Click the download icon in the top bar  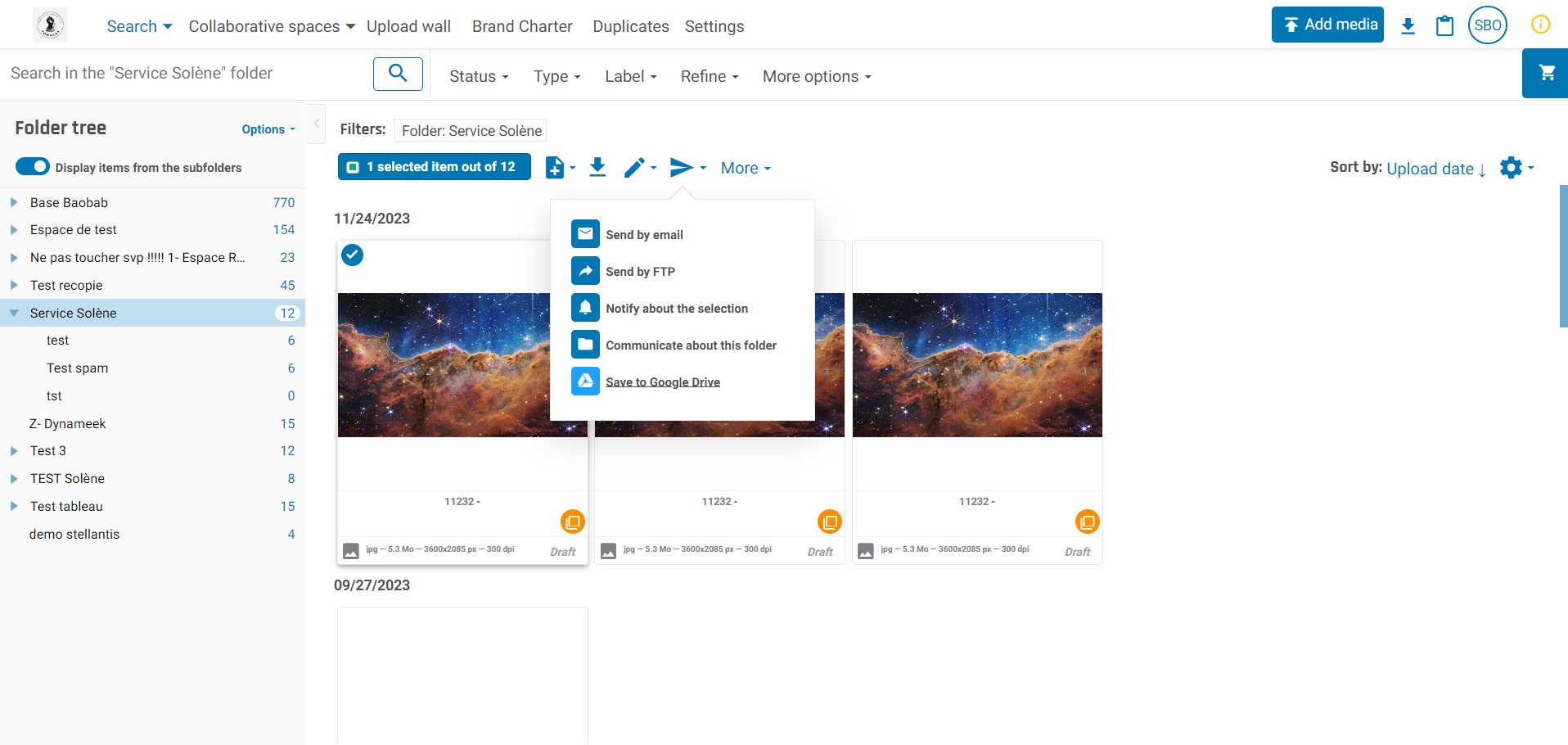coord(1408,25)
